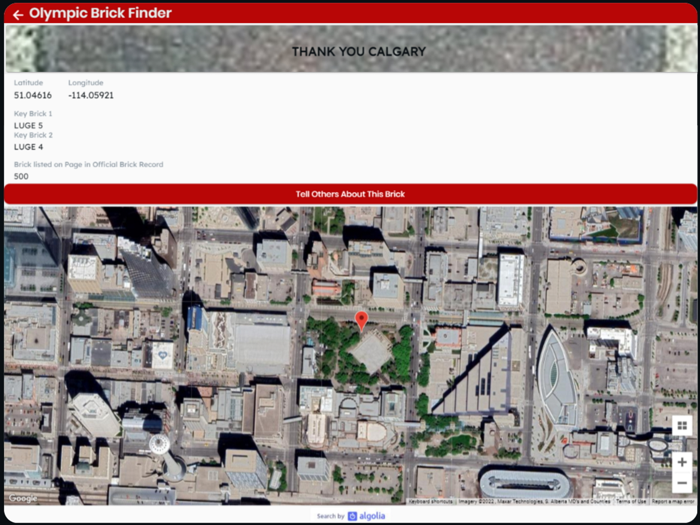Click Brick listed on Page label
700x525 pixels.
88,164
